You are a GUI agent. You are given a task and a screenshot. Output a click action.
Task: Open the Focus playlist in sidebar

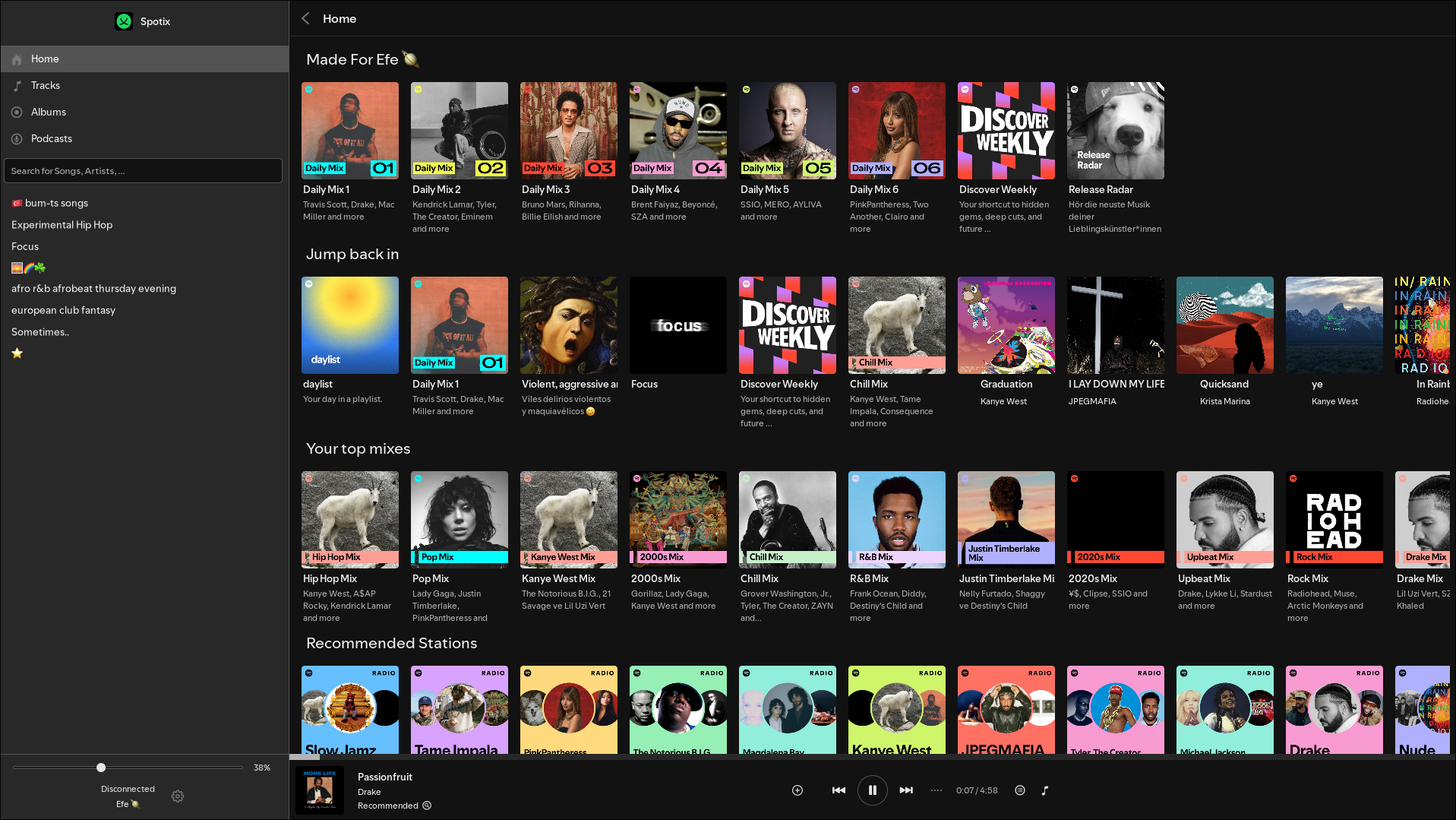[x=25, y=246]
